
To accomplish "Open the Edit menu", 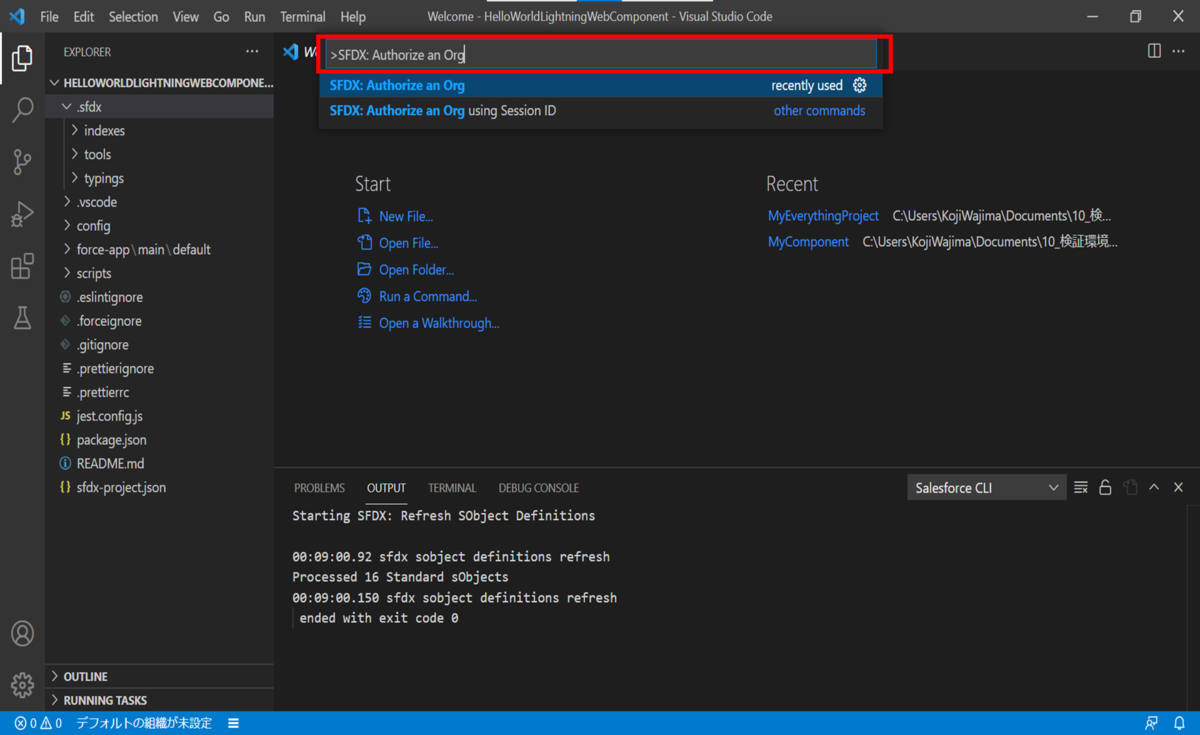I will pos(84,16).
